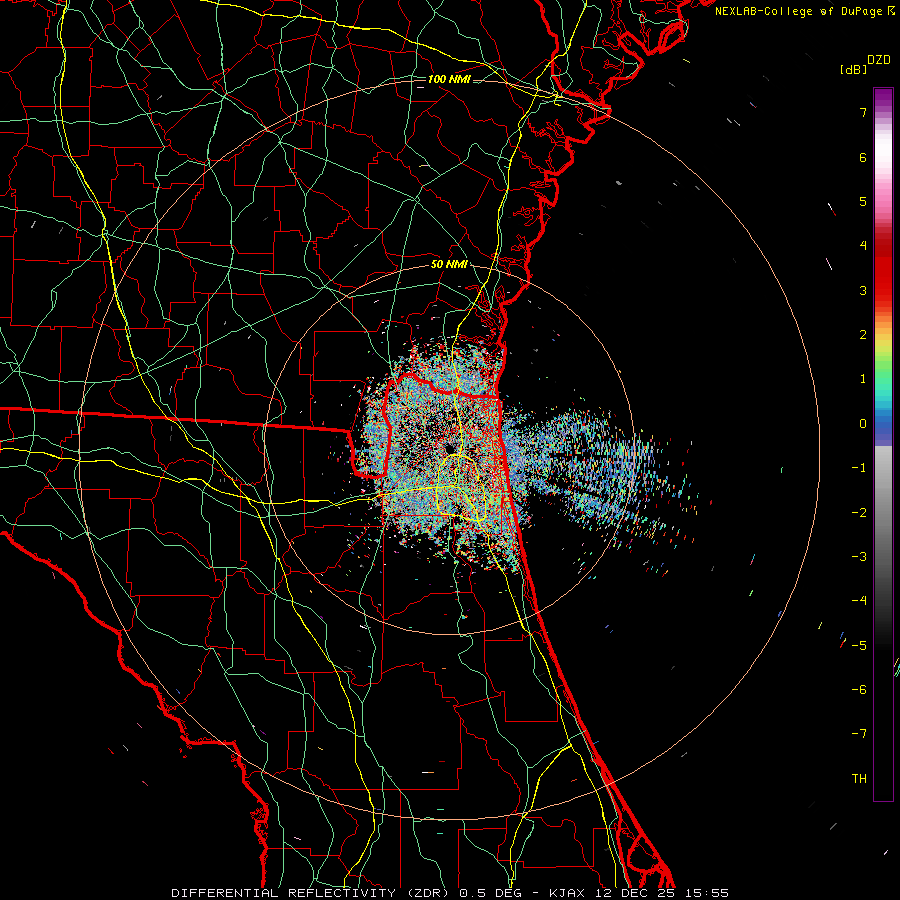Click the 100 NMI range ring label
This screenshot has height=900, width=900.
coord(449,79)
